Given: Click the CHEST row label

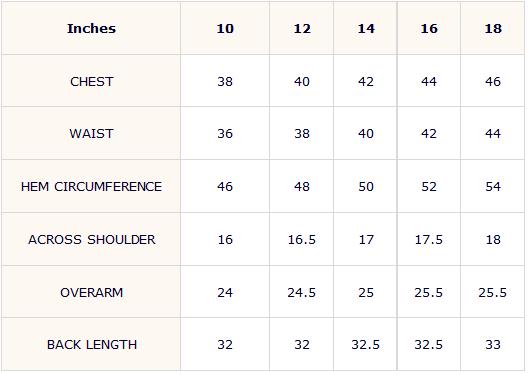Looking at the screenshot, I should click(x=92, y=81).
